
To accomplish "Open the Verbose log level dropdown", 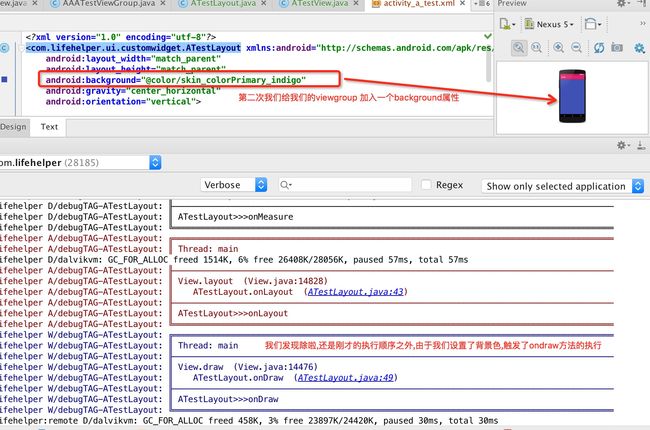I will (234, 185).
